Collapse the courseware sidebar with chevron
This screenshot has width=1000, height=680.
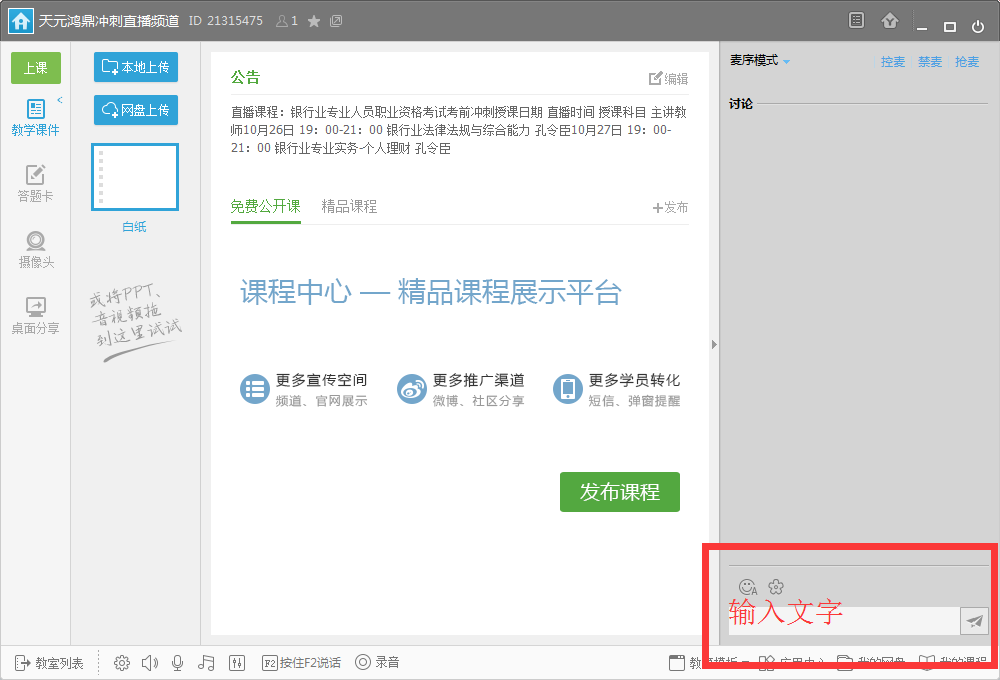(59, 100)
